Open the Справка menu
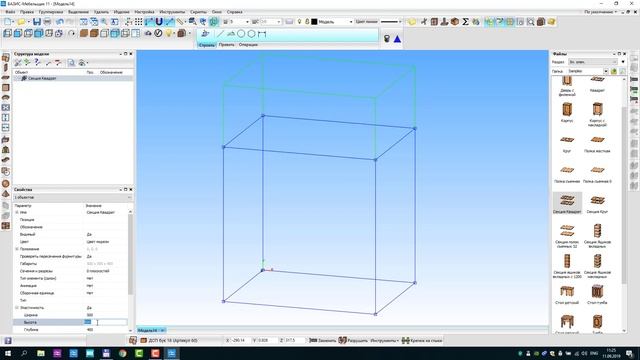Image resolution: width=640 pixels, height=360 pixels. point(234,12)
